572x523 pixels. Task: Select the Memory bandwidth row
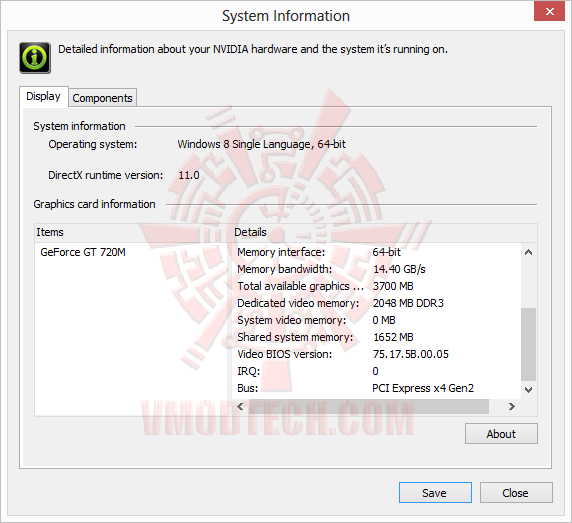[x=376, y=269]
